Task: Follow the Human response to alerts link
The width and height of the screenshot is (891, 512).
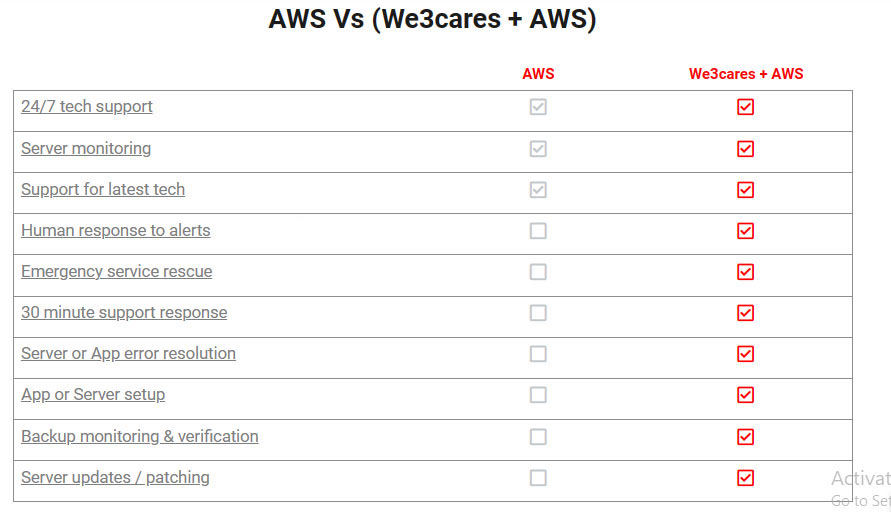Action: [x=115, y=230]
